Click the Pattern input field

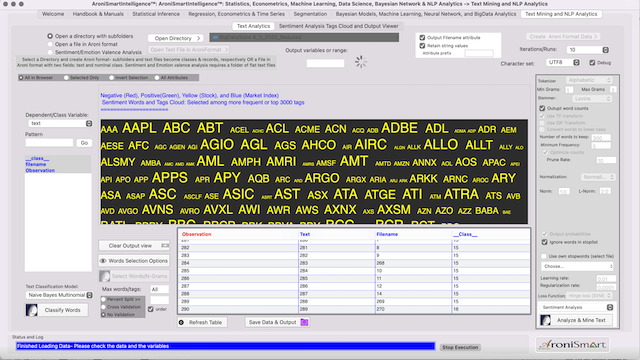point(49,143)
